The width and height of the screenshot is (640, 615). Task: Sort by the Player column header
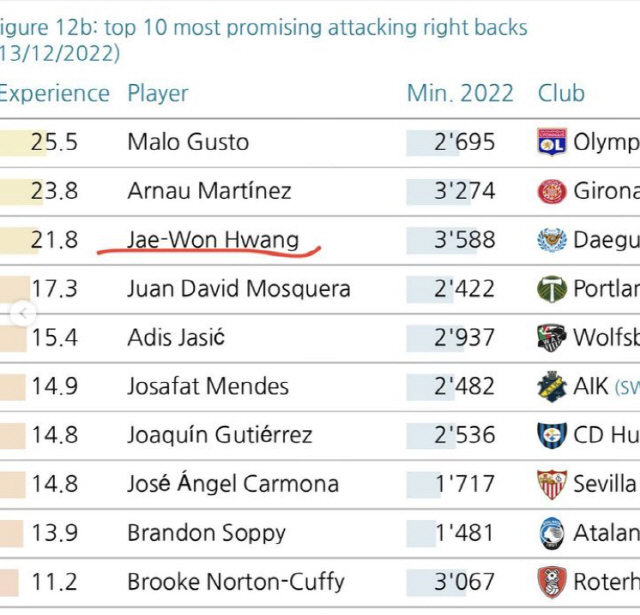pos(158,94)
